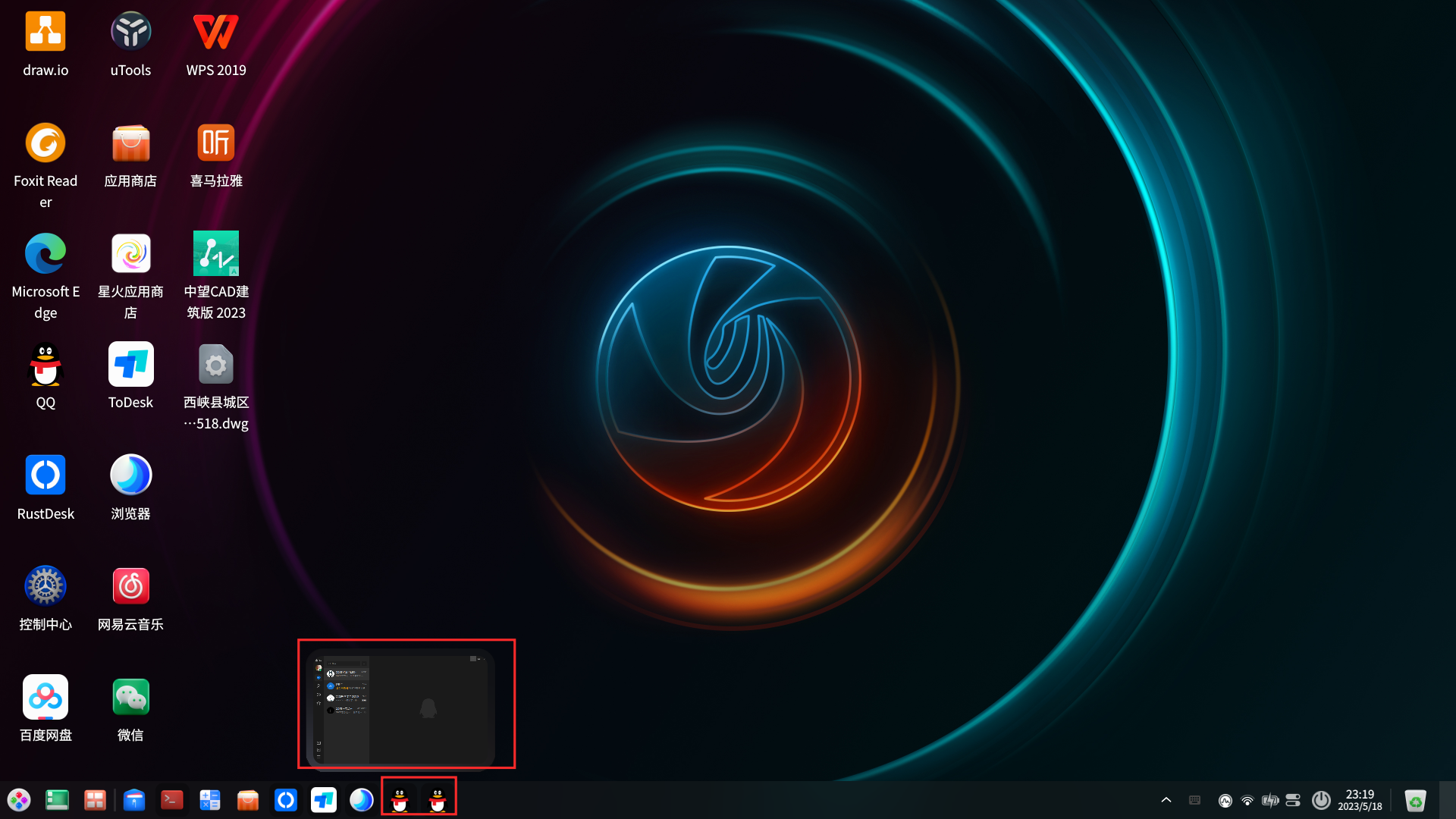1456x819 pixels.
Task: Open the 喜马拉雅 app
Action: point(215,143)
